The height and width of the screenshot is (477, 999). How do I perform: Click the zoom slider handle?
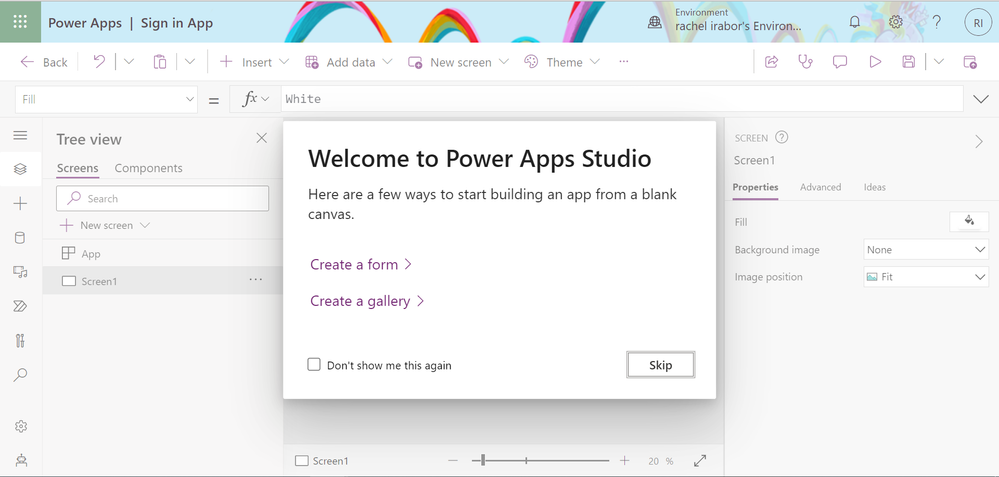[484, 460]
